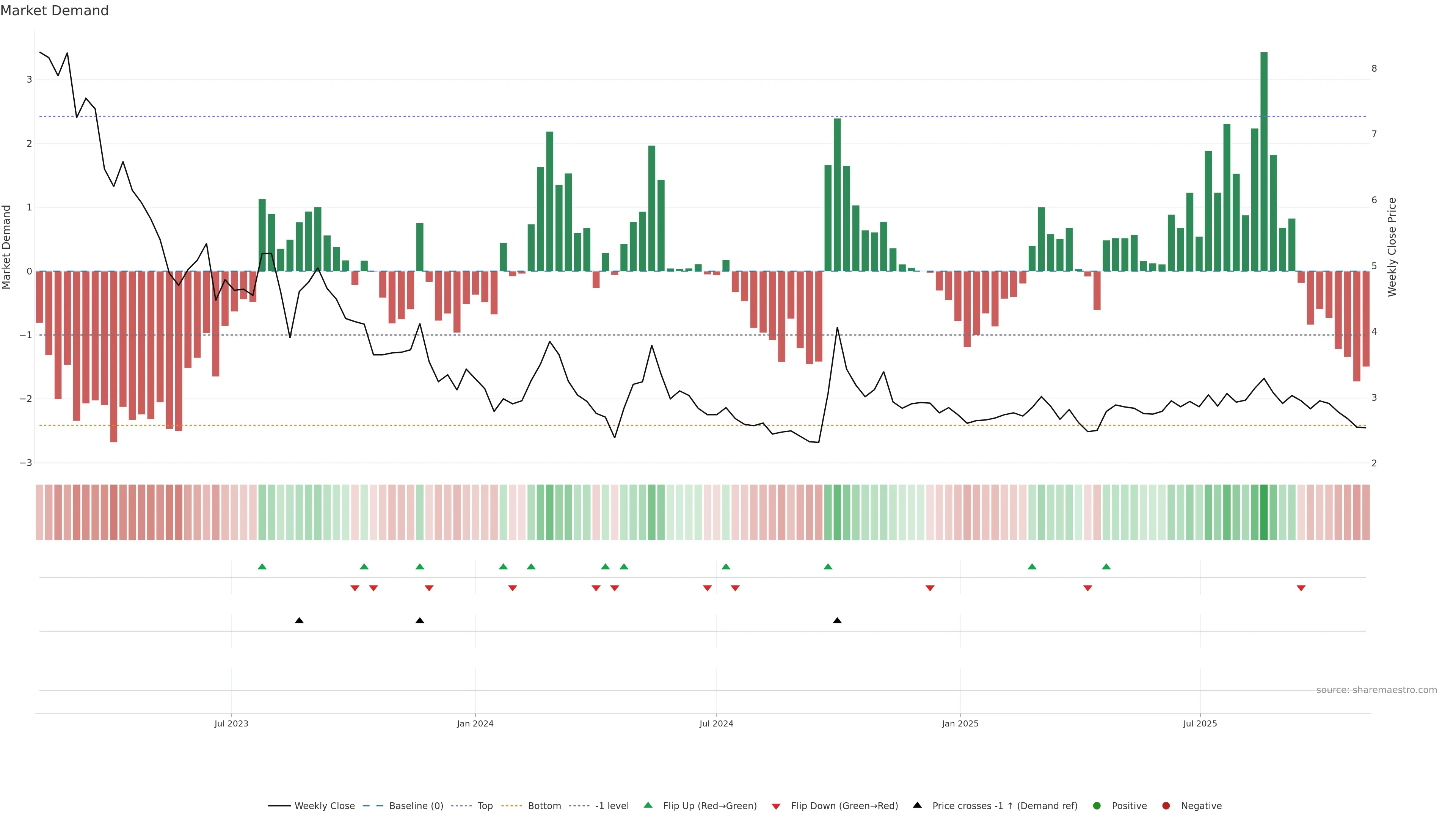Click the last red Flip Down marker
This screenshot has width=1456, height=819.
tap(1301, 588)
